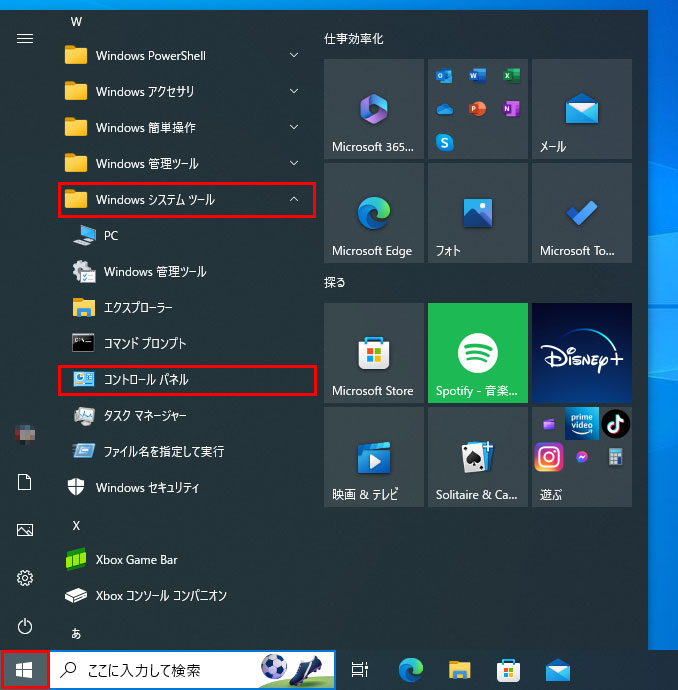Click the OneNote icon in Office tile
The height and width of the screenshot is (690, 678).
511,109
